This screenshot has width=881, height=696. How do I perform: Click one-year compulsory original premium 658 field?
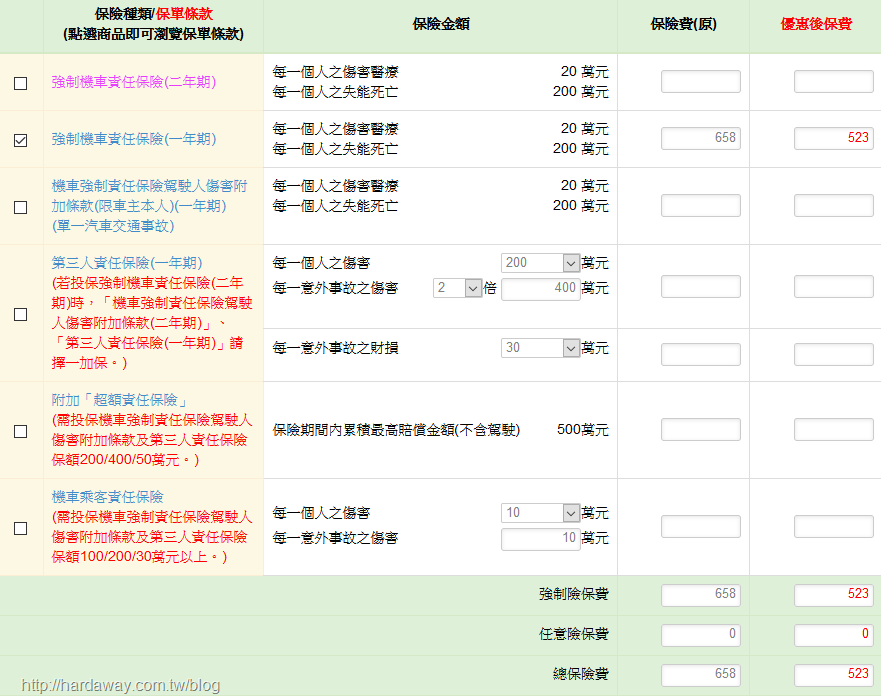701,138
